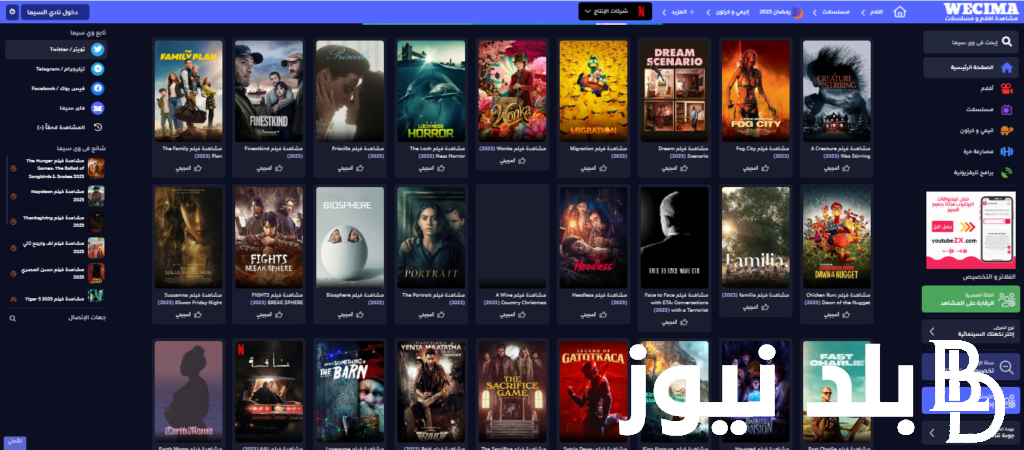The image size is (1024, 450).
Task: Click the search icon beside جهات الإتصال
Action: point(12,318)
